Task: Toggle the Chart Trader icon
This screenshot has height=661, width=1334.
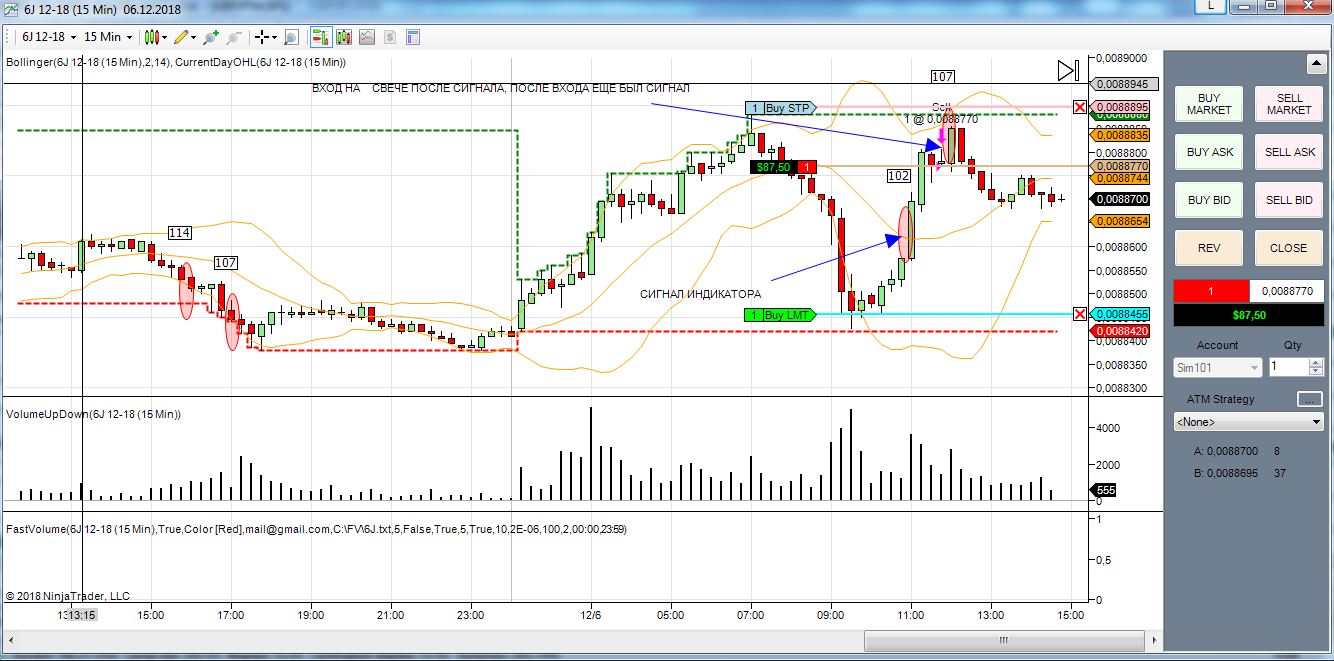Action: [321, 37]
